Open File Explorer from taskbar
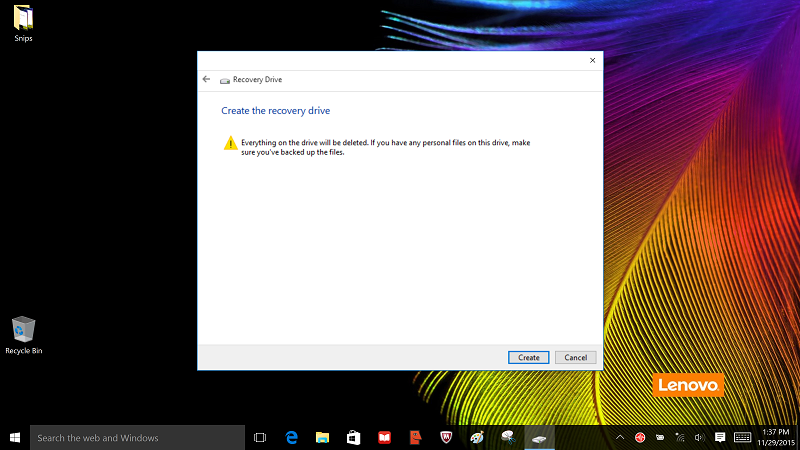The width and height of the screenshot is (800, 450). pyautogui.click(x=322, y=438)
